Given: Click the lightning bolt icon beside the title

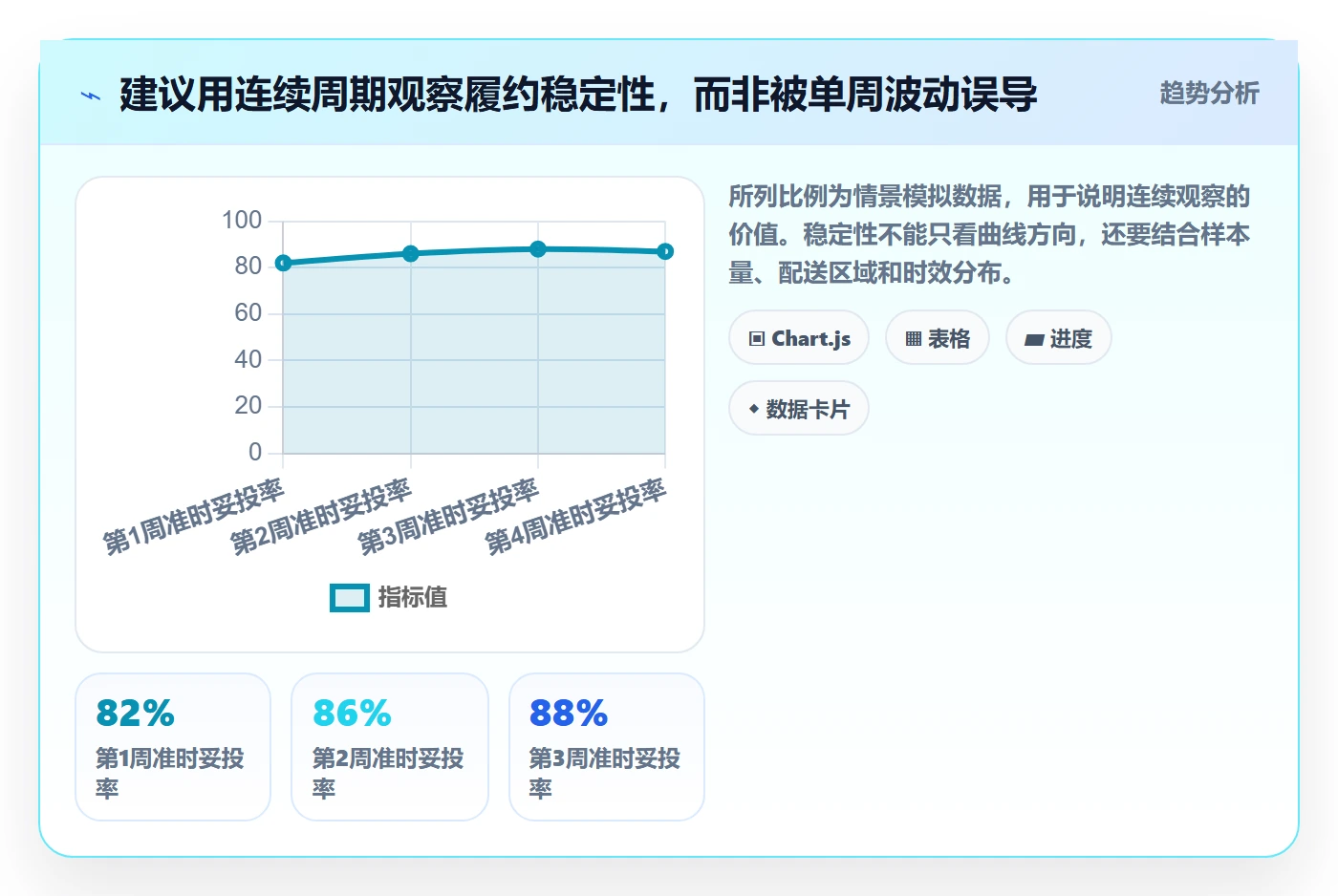Looking at the screenshot, I should click(91, 96).
